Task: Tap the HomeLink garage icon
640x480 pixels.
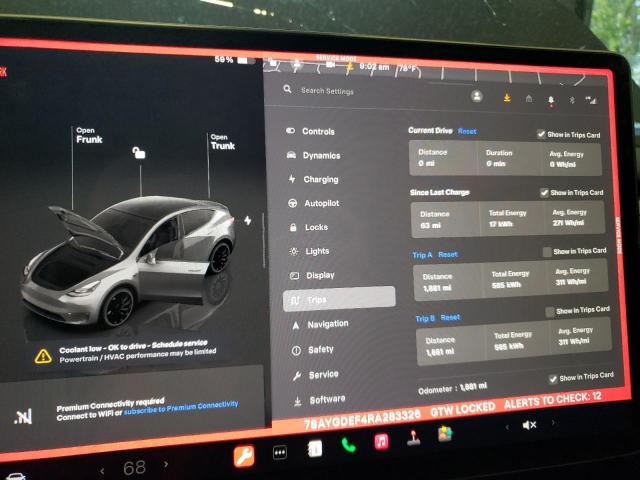Action: 529,98
